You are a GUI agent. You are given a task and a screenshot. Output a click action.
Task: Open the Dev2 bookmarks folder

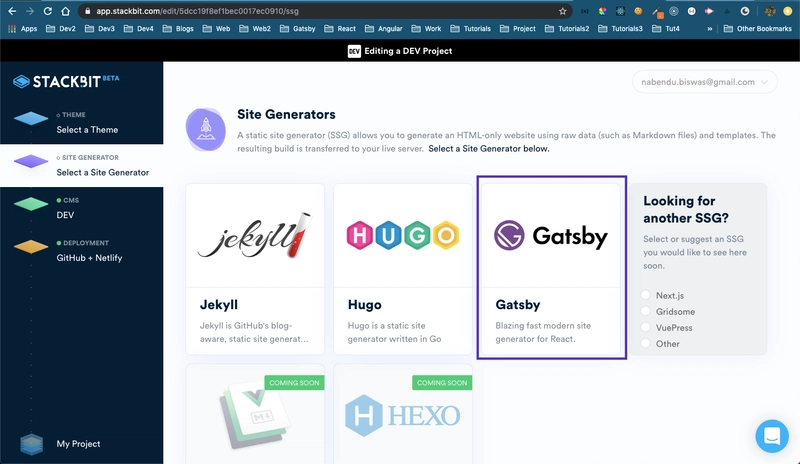click(61, 29)
